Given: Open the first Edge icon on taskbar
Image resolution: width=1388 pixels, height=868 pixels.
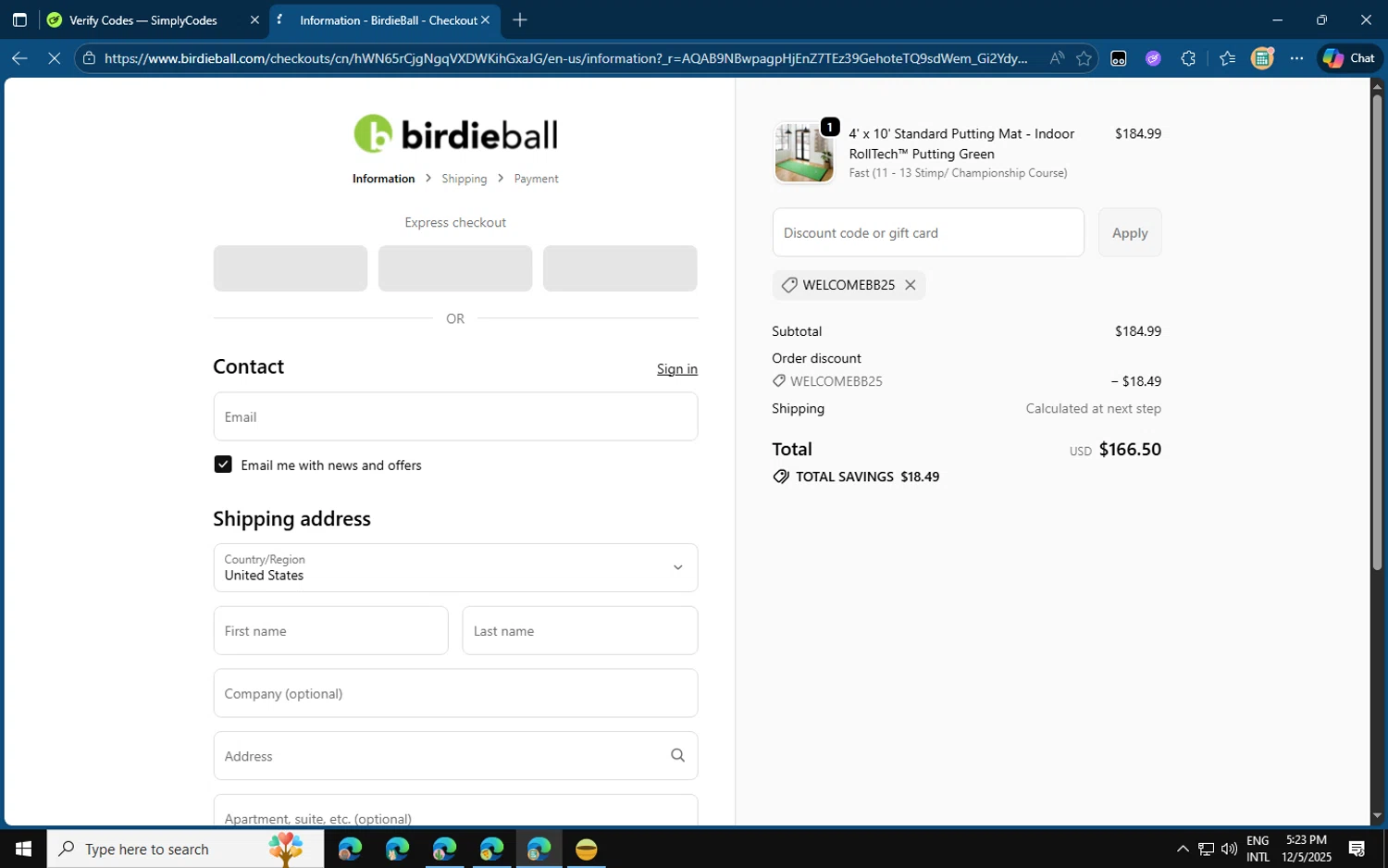Looking at the screenshot, I should 350,849.
